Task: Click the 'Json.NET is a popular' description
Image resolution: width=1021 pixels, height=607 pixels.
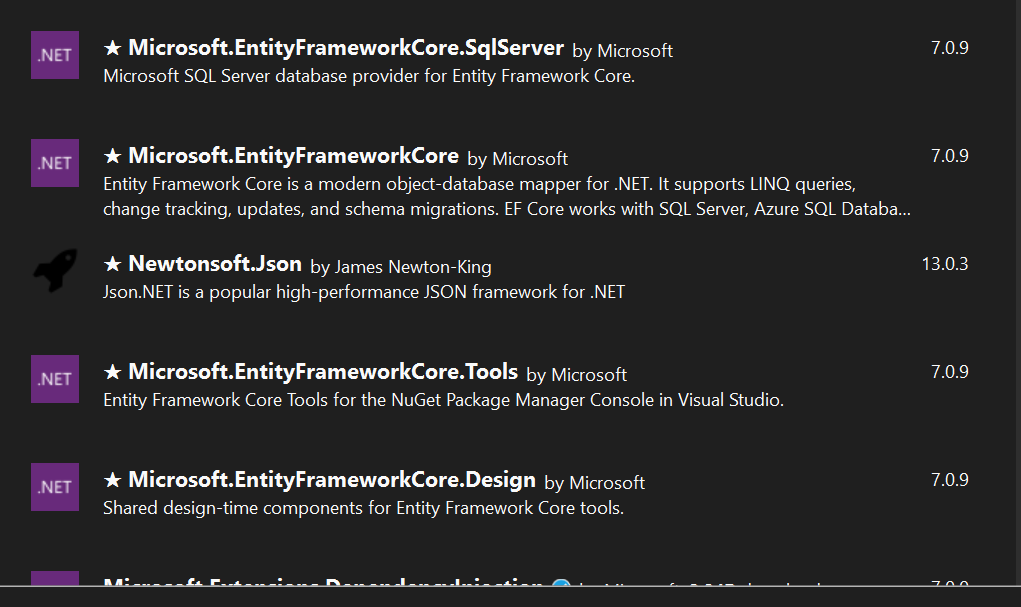Action: 364,292
